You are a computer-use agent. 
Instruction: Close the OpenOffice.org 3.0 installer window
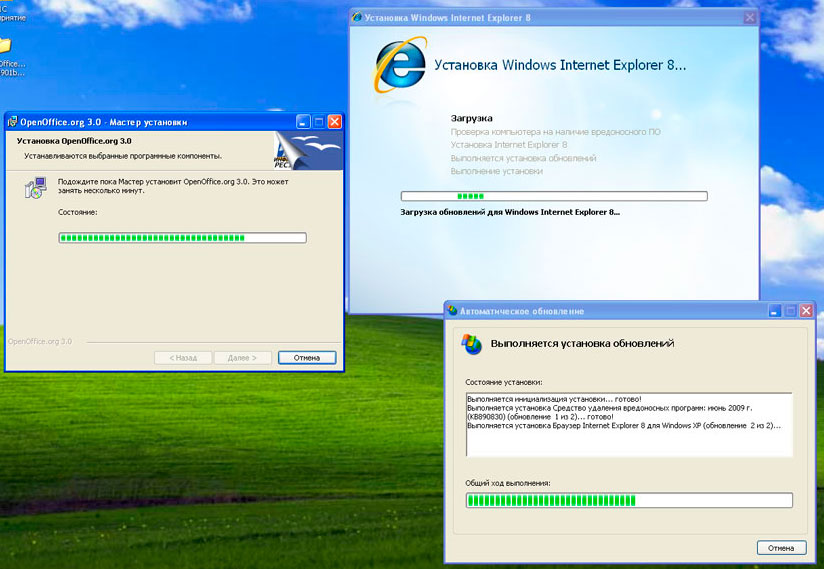(335, 122)
